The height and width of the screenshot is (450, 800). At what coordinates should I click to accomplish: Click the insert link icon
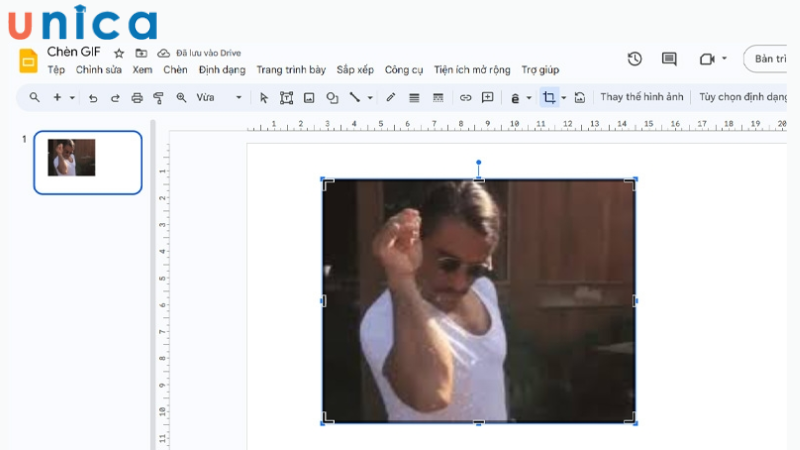[465, 98]
